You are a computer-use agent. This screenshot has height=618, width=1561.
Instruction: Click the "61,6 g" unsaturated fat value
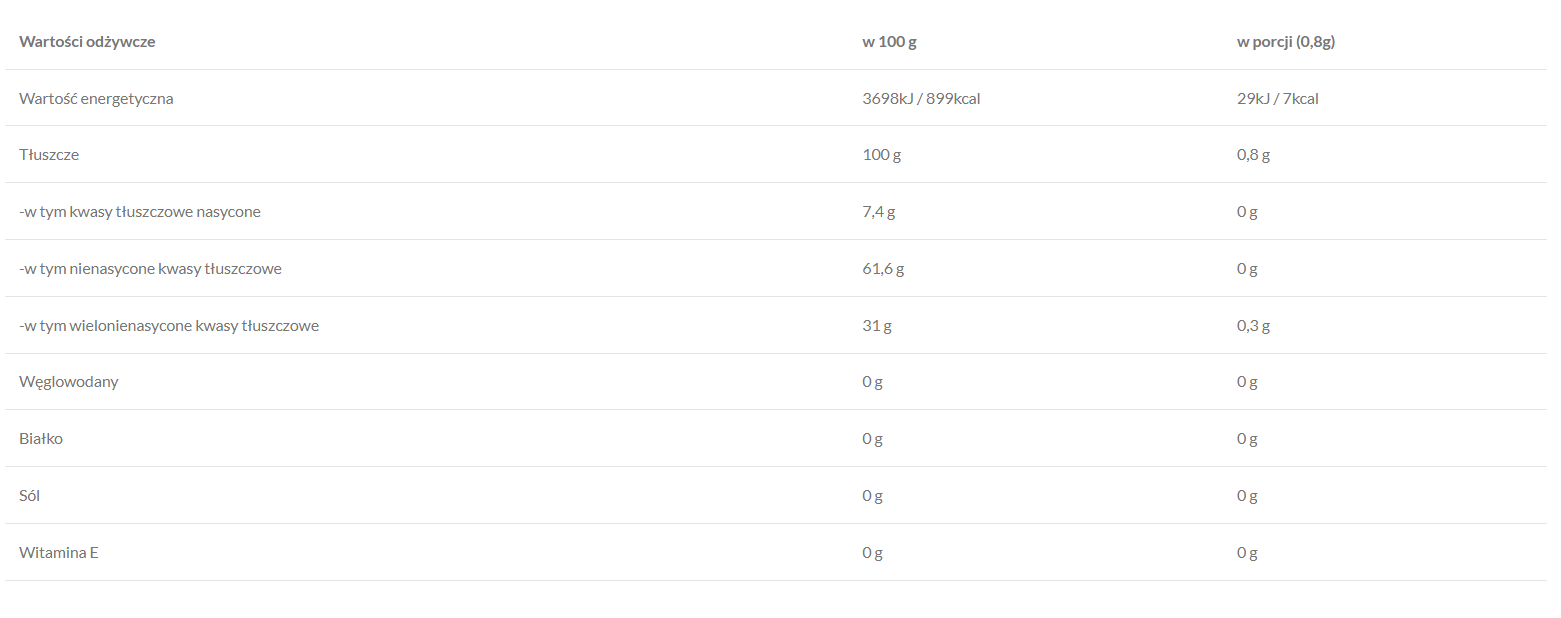[x=883, y=269]
